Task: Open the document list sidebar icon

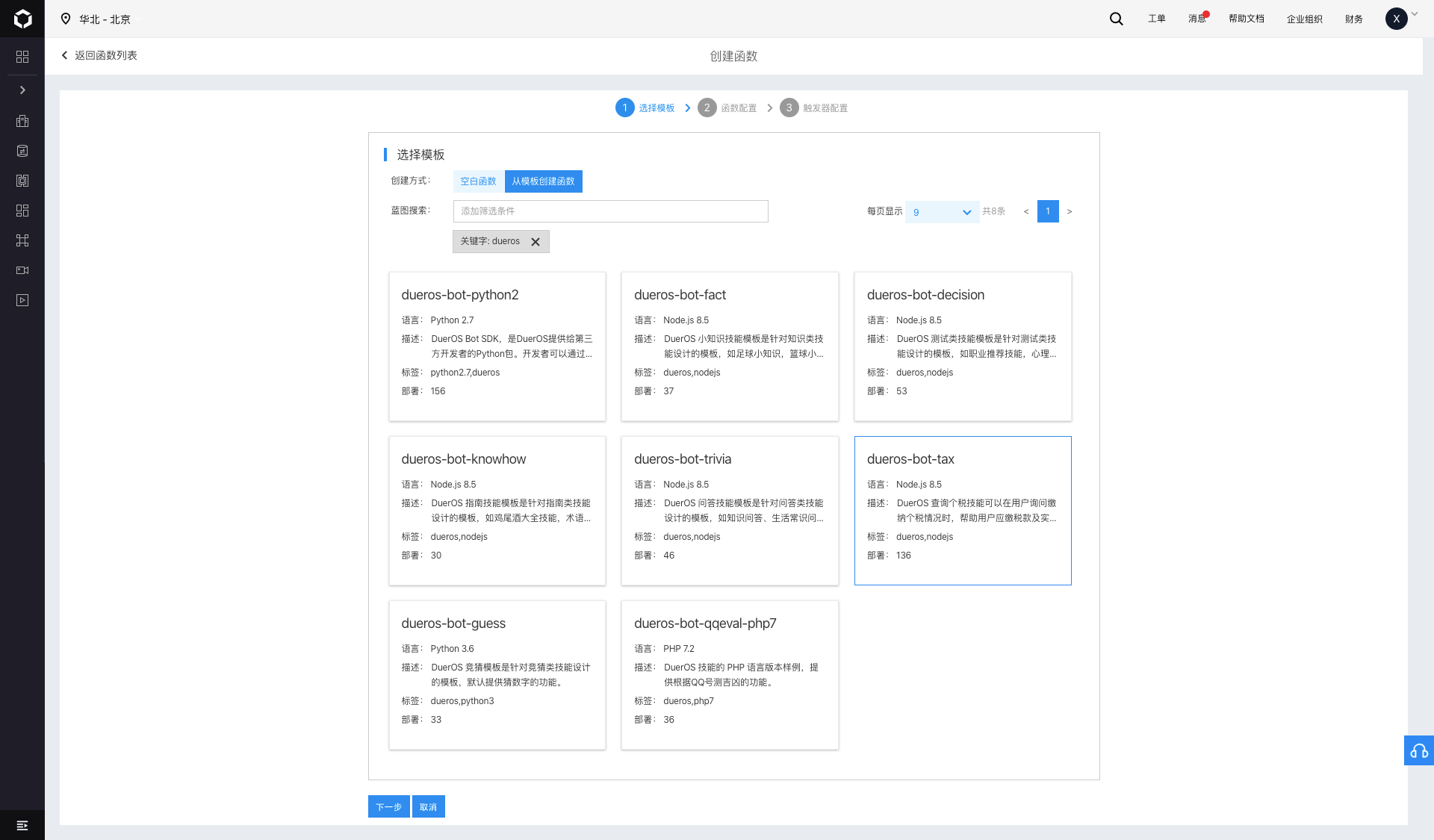Action: coord(22,151)
